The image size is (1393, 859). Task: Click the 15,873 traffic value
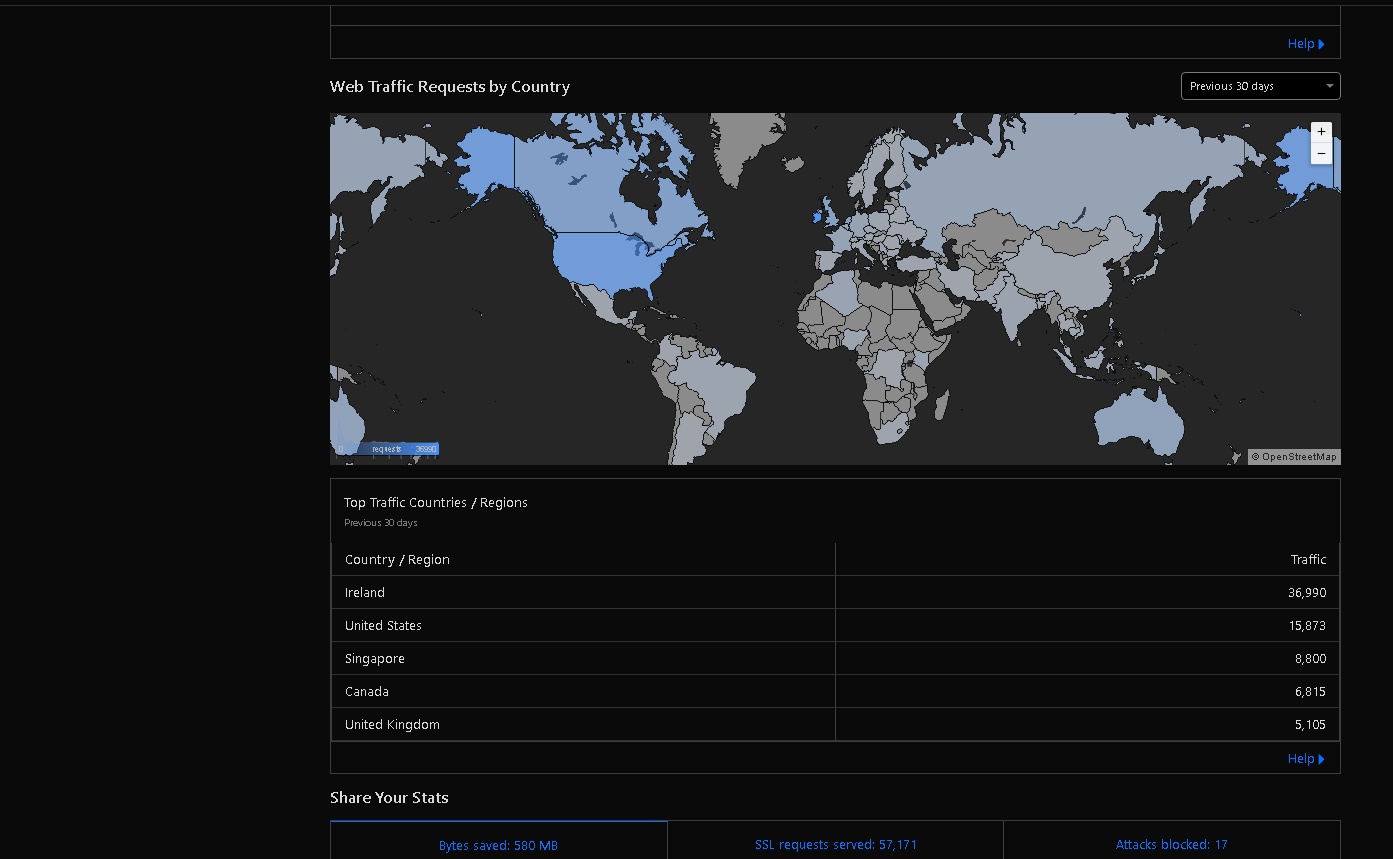1307,626
